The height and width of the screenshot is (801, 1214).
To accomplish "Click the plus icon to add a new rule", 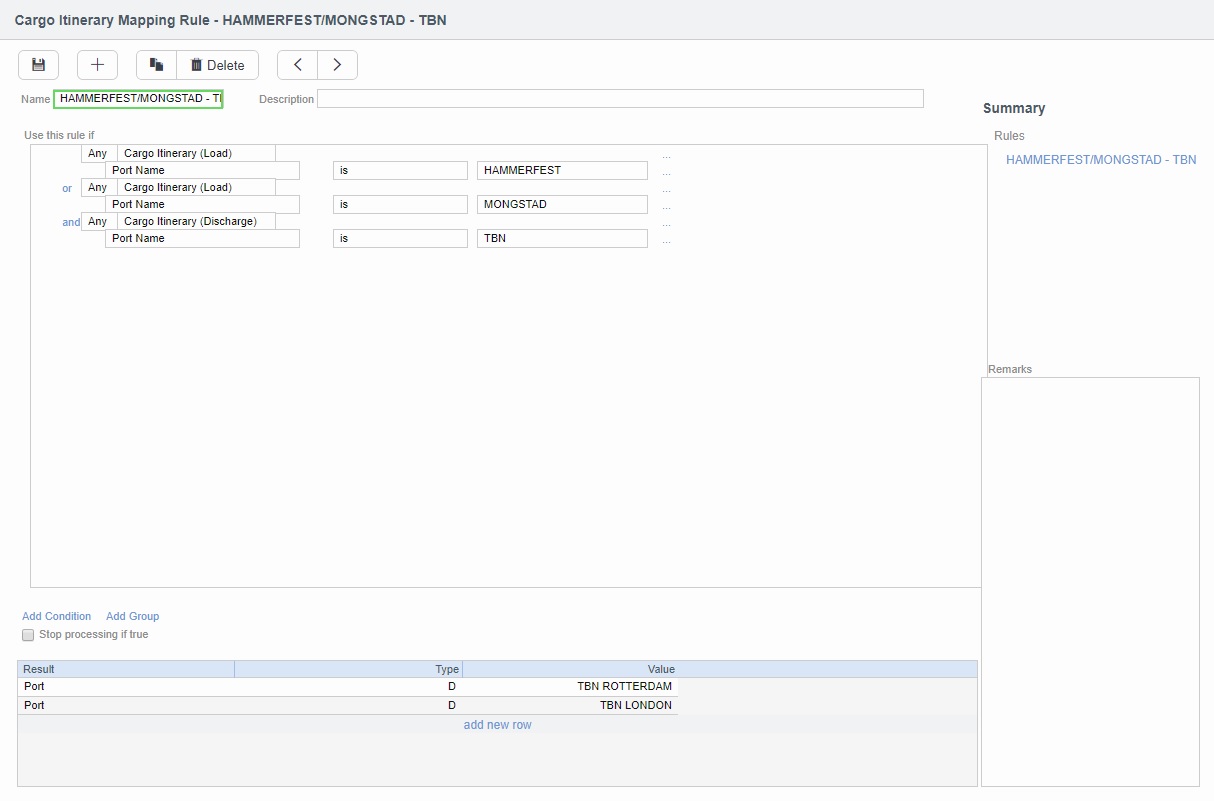I will [97, 64].
